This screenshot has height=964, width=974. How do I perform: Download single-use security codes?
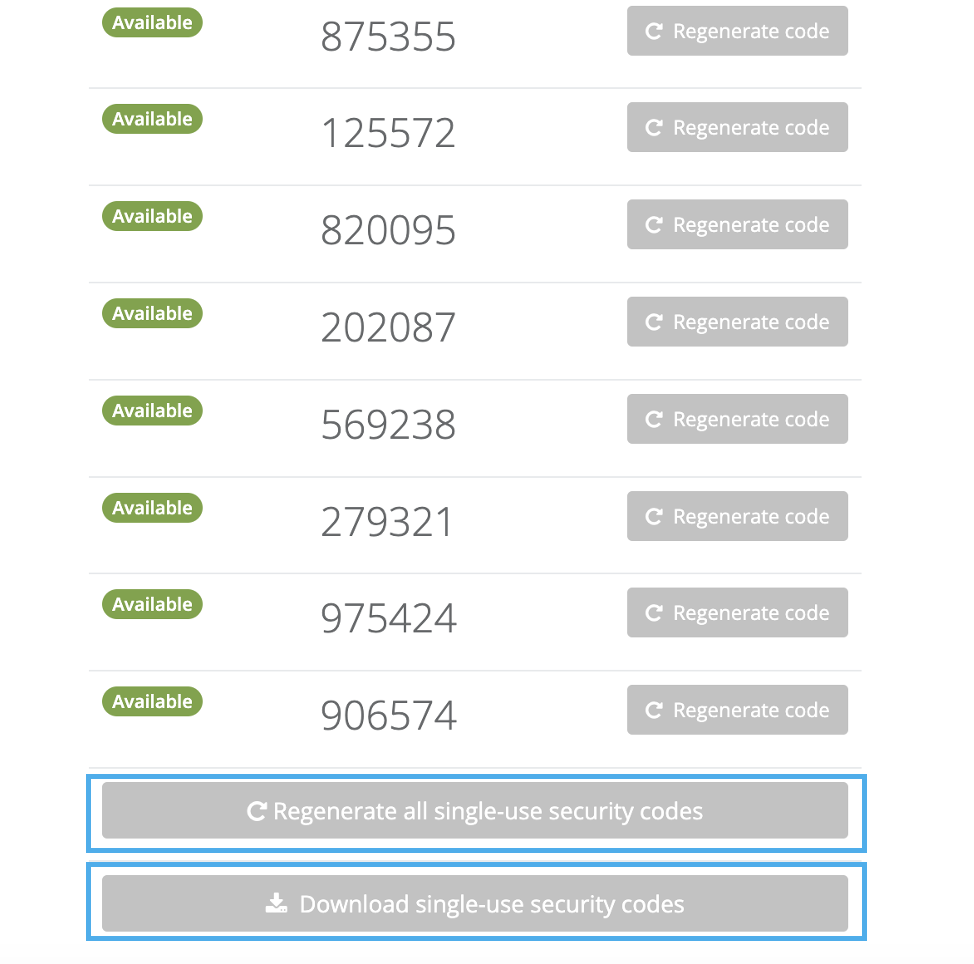(x=475, y=904)
